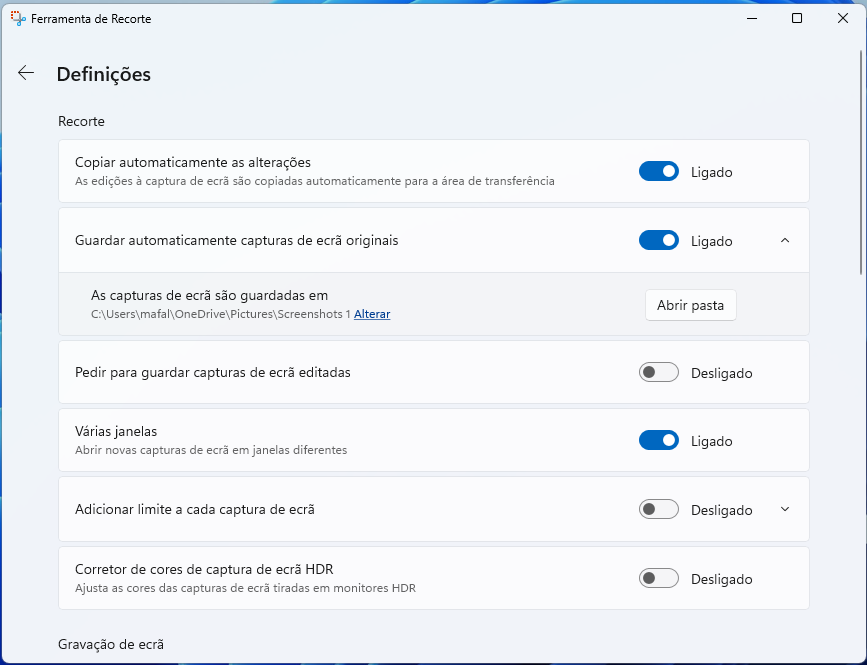
Task: Enable Corretor de cores de captura HDR
Action: 659,578
